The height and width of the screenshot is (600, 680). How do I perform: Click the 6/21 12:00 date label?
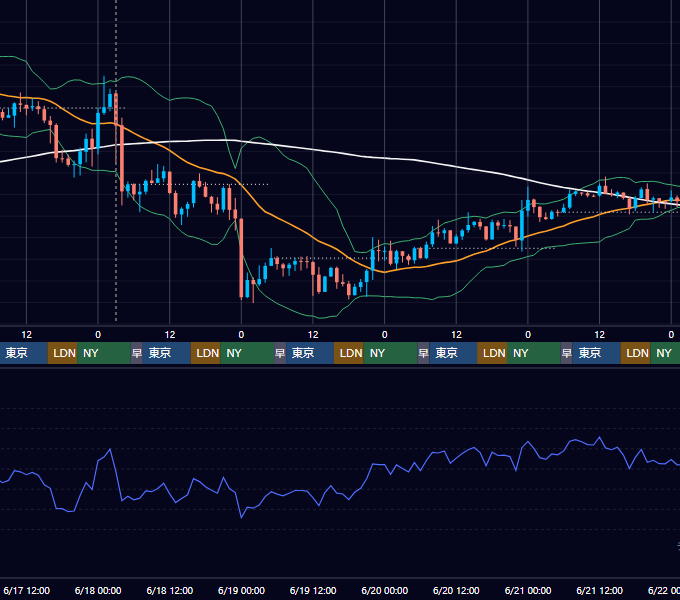[x=599, y=590]
